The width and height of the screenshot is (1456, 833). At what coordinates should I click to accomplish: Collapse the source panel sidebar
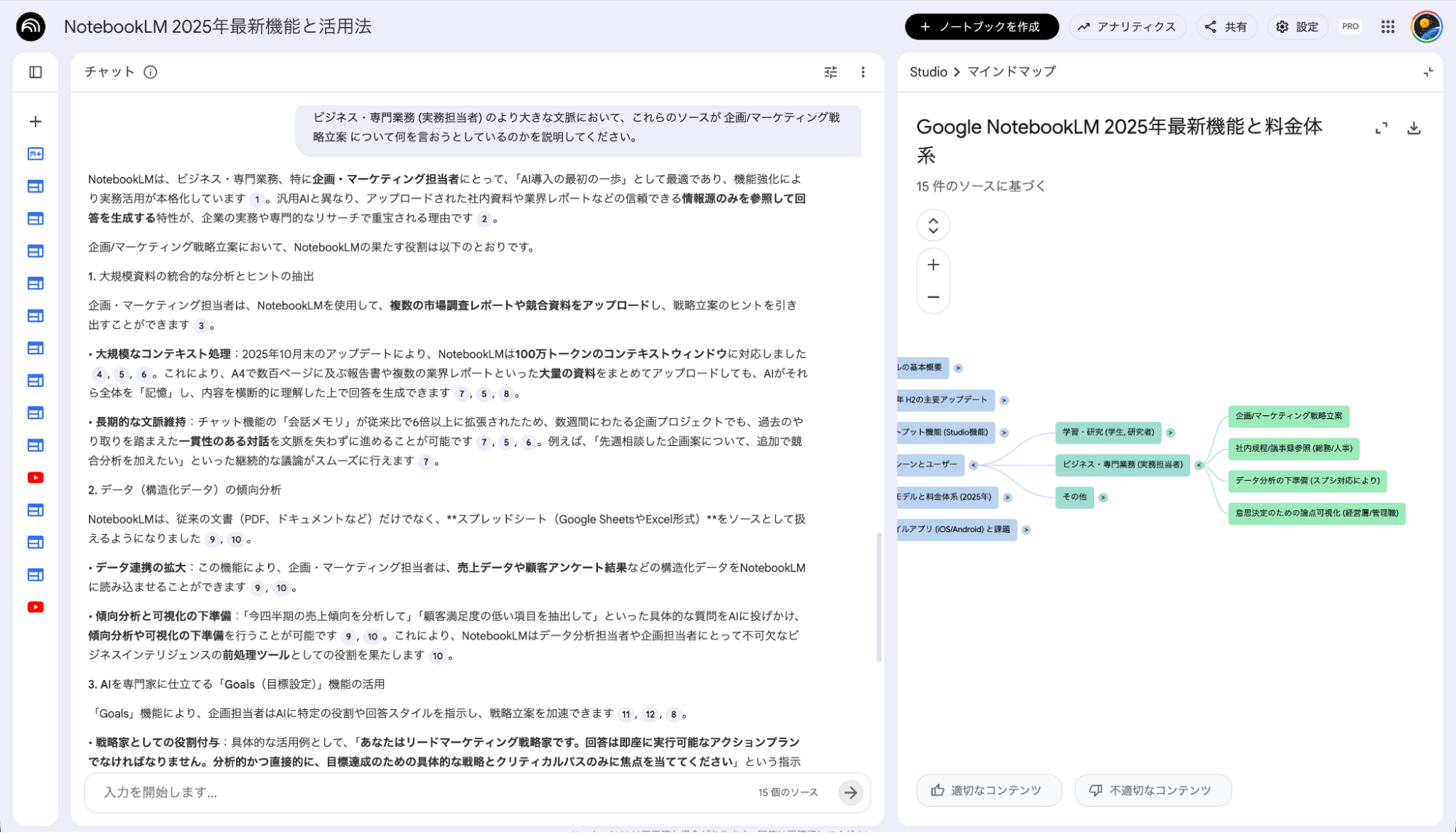click(34, 71)
